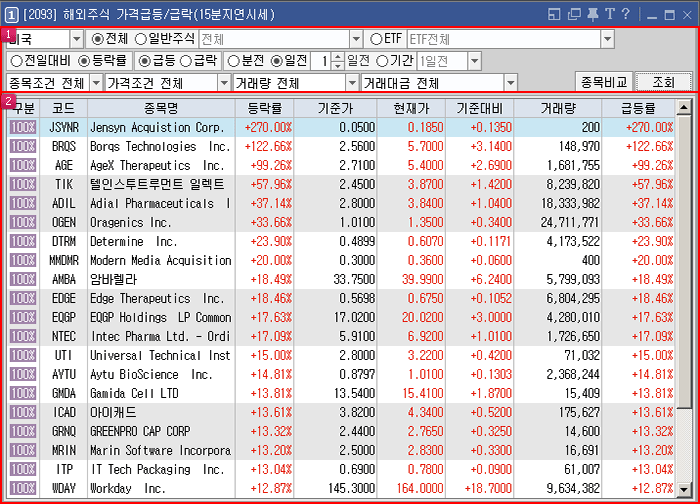Open help with the question mark icon
700x504 pixels.
pyautogui.click(x=625, y=14)
